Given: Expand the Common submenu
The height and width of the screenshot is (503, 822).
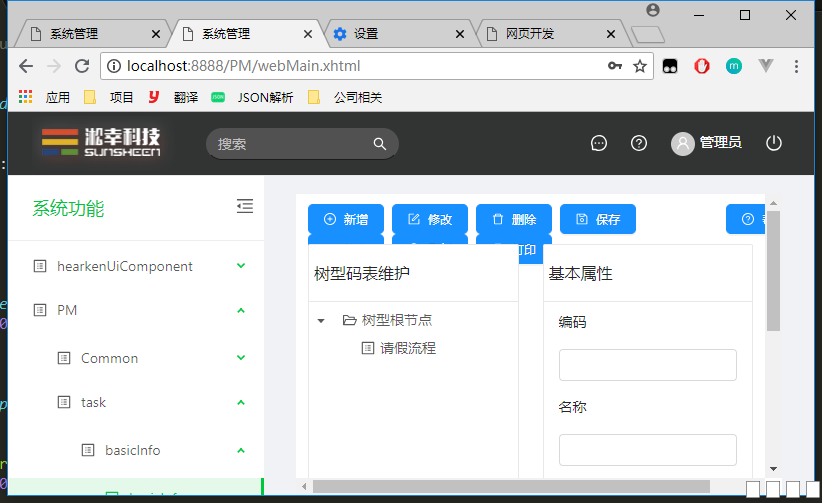Looking at the screenshot, I should click(240, 358).
